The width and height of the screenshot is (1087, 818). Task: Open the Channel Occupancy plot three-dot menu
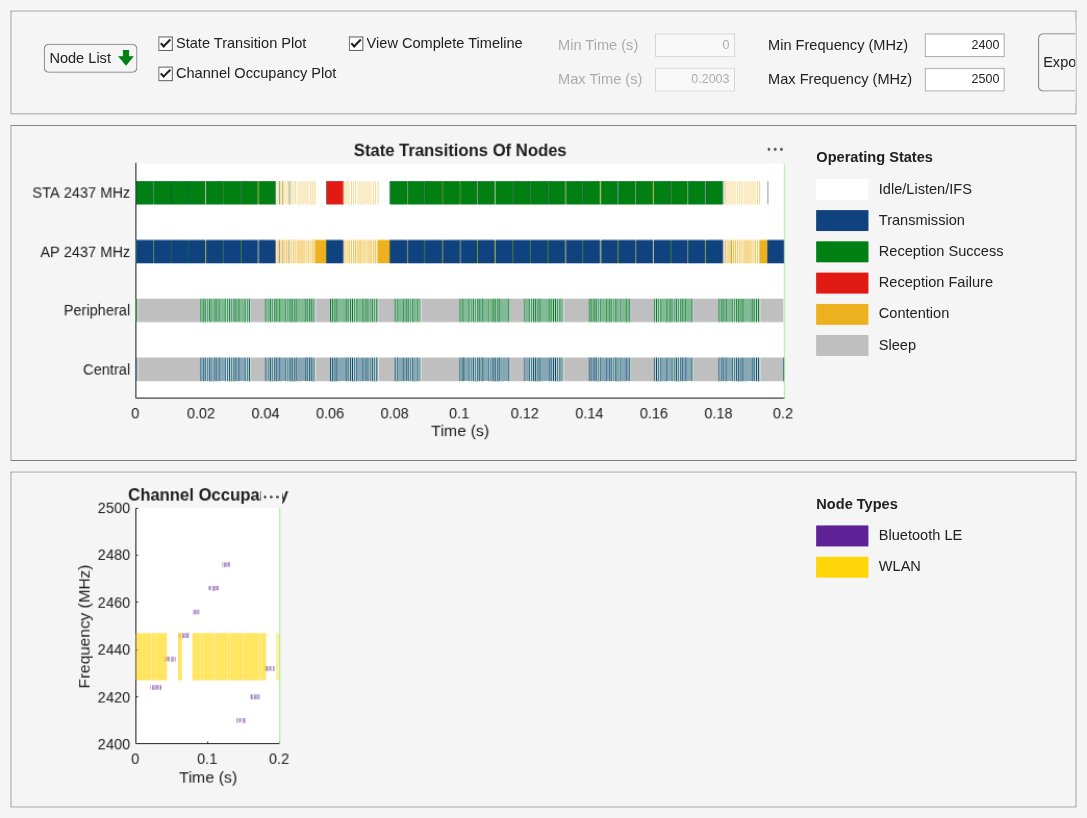tap(273, 496)
